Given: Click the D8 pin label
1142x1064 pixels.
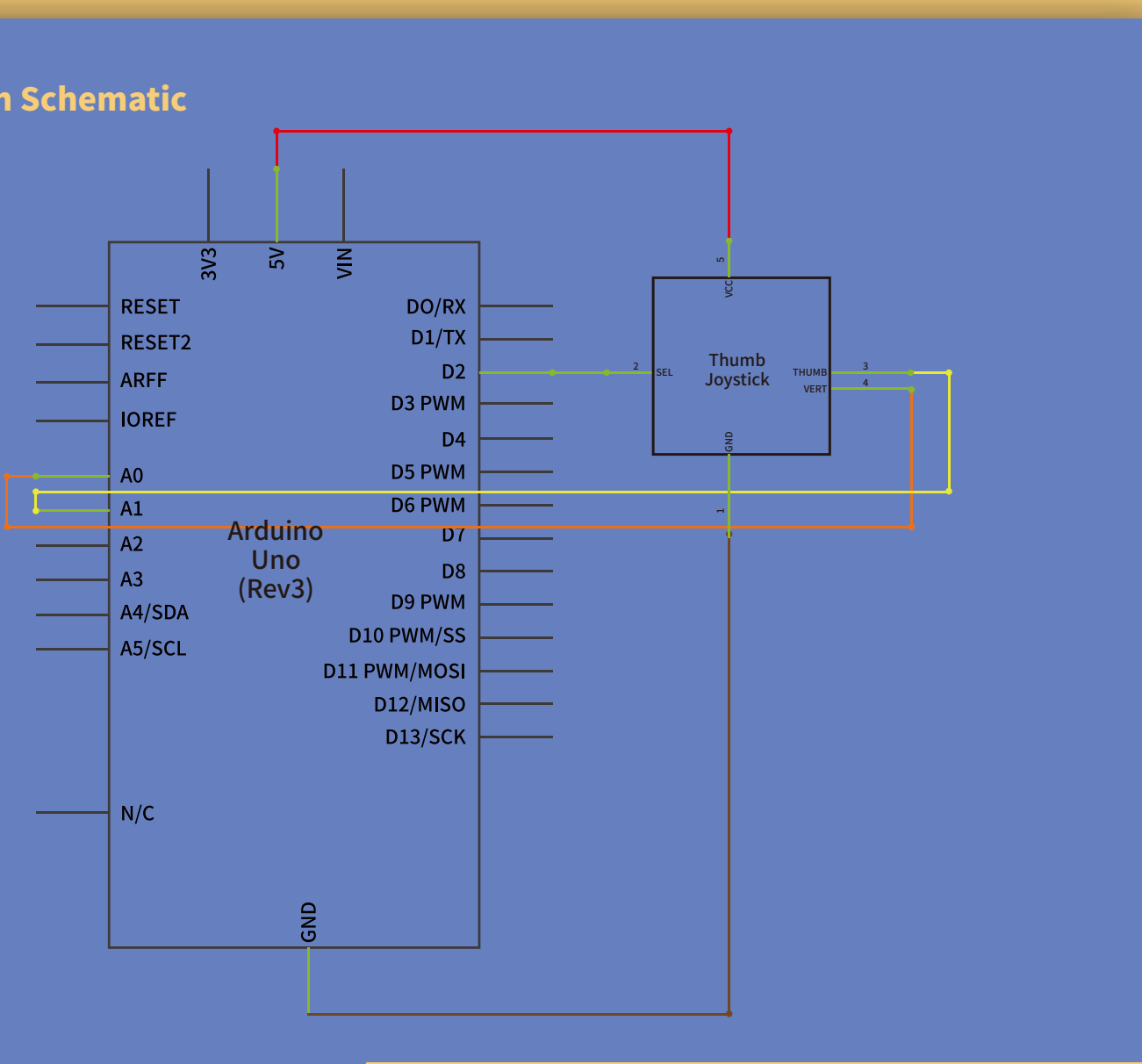Looking at the screenshot, I should [454, 572].
